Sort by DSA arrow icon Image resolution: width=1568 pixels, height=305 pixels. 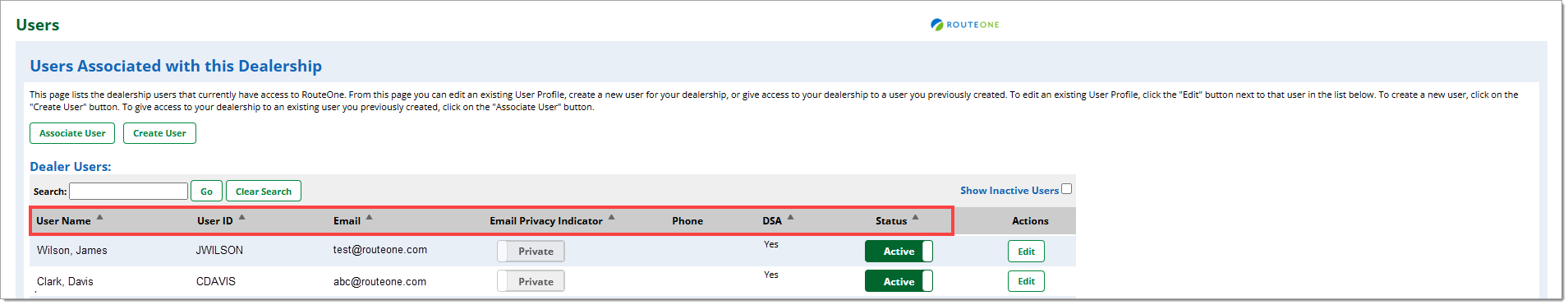pyautogui.click(x=790, y=217)
